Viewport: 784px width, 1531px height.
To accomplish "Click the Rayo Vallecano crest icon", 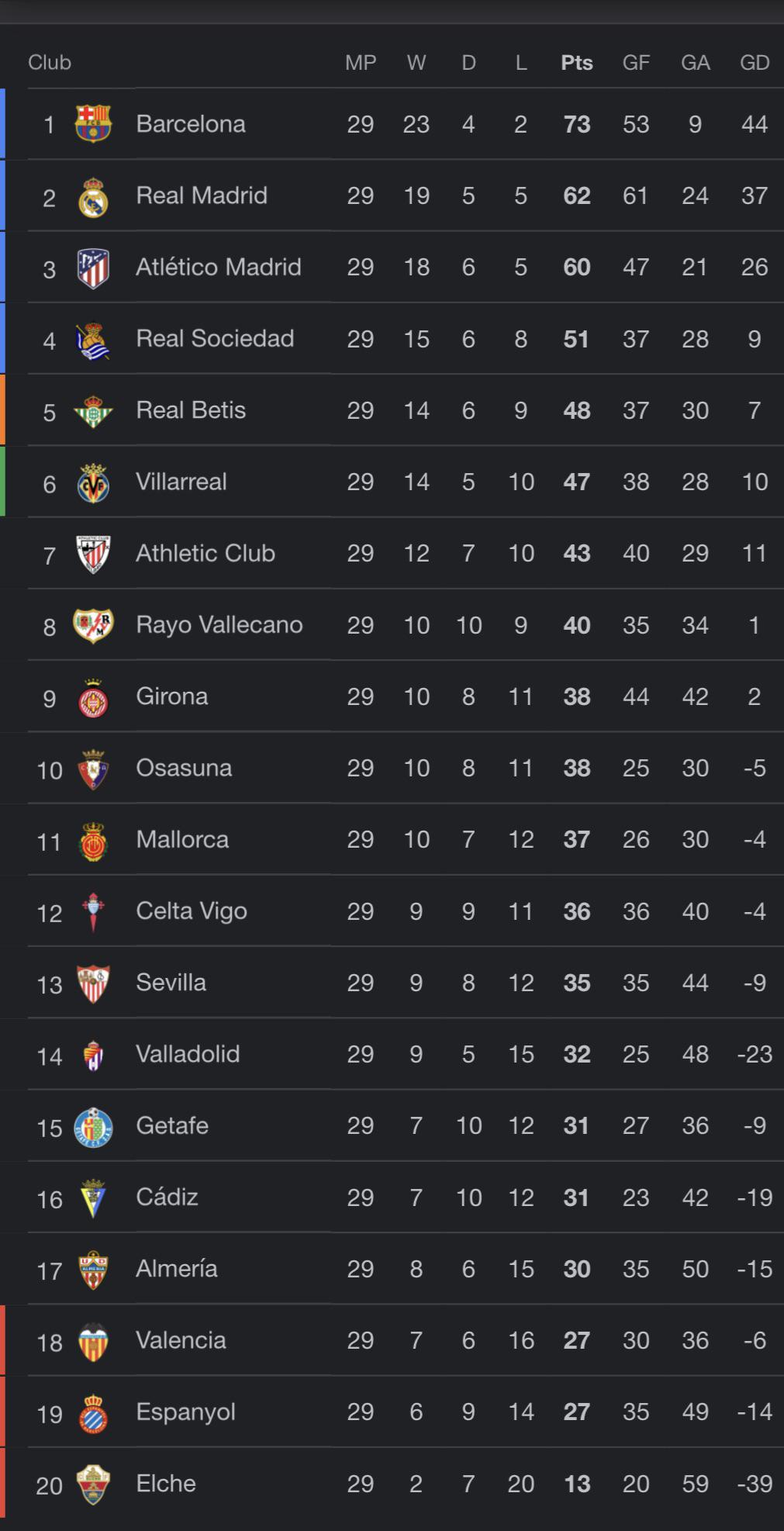I will point(93,625).
